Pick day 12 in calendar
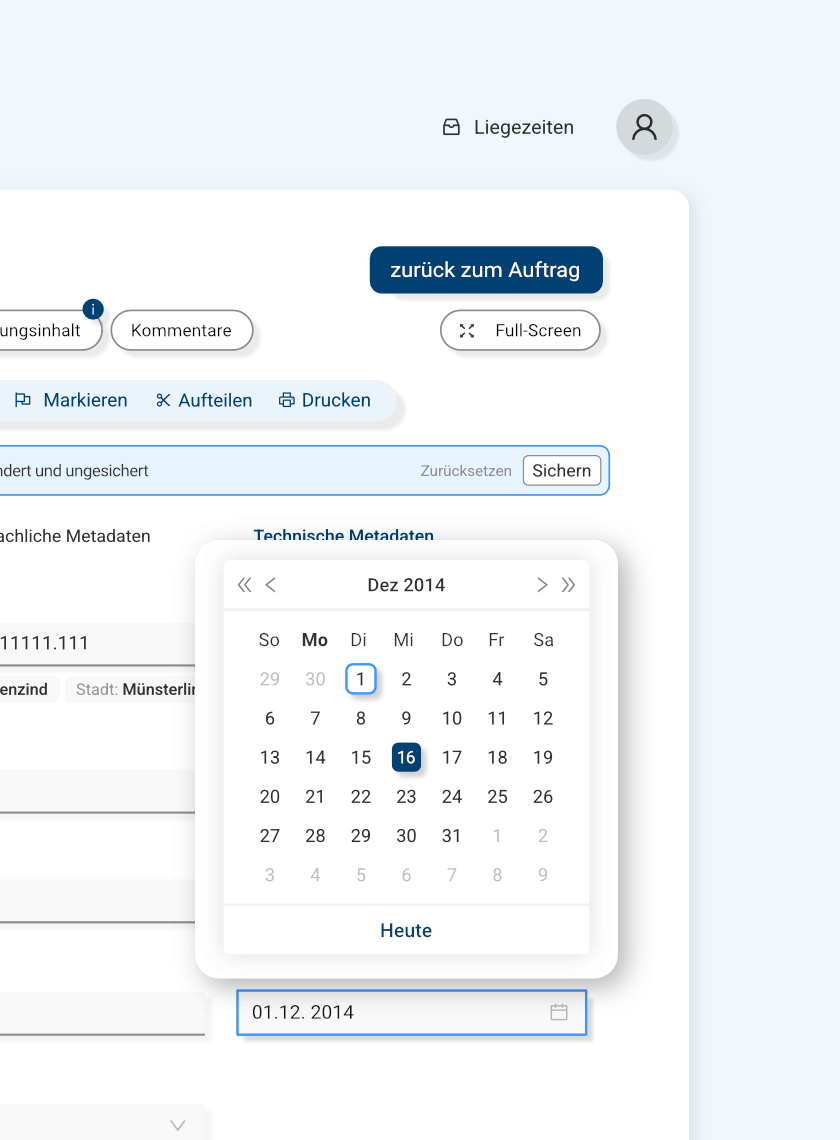The width and height of the screenshot is (840, 1140). pyautogui.click(x=543, y=718)
